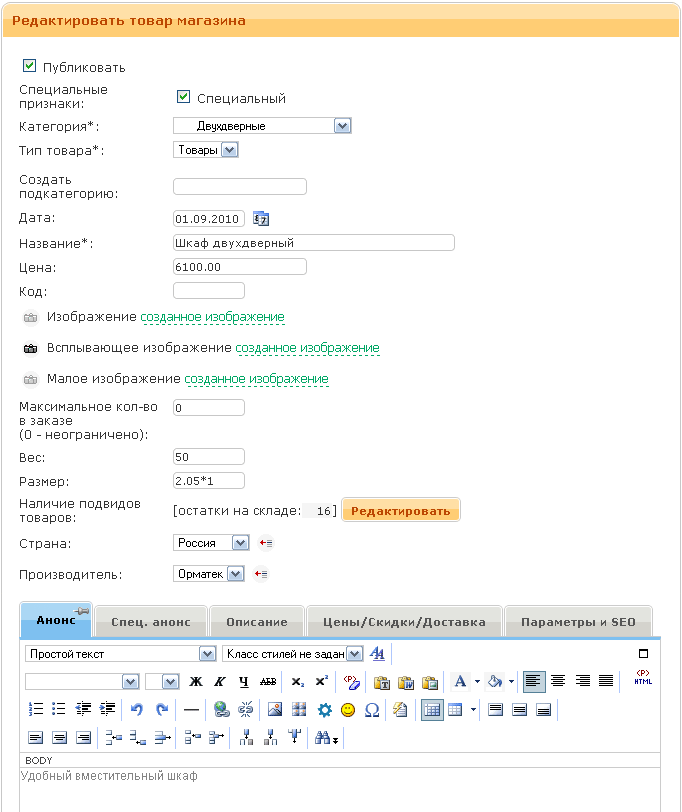Click the Undo arrow in editor toolbar
The image size is (682, 812).
click(137, 710)
